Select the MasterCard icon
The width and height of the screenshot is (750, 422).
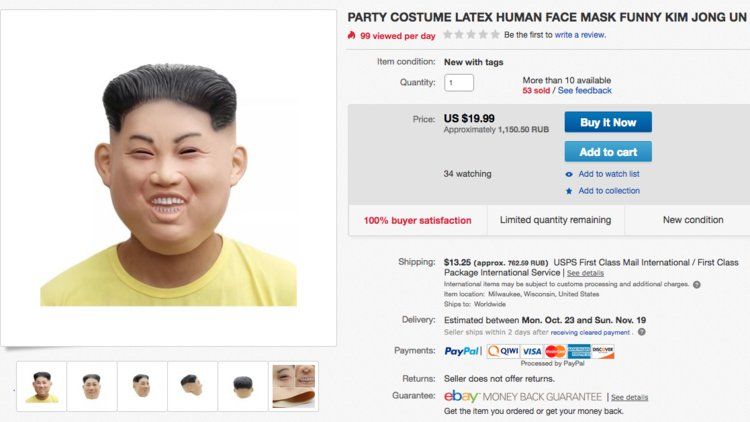click(555, 351)
